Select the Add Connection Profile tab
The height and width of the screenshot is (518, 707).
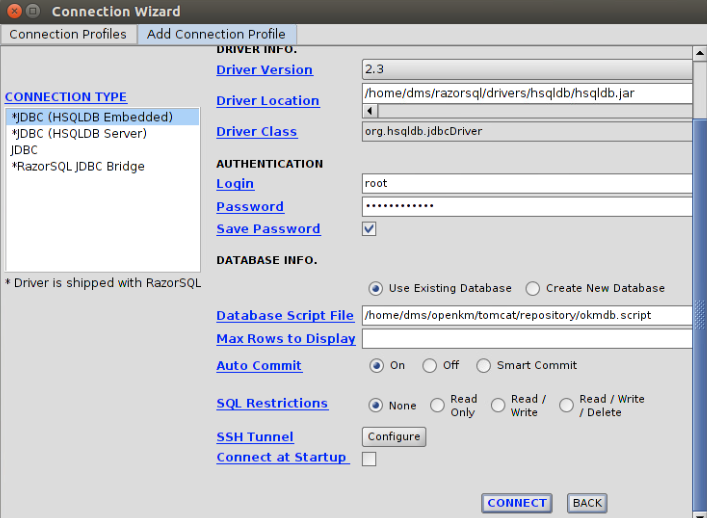216,34
